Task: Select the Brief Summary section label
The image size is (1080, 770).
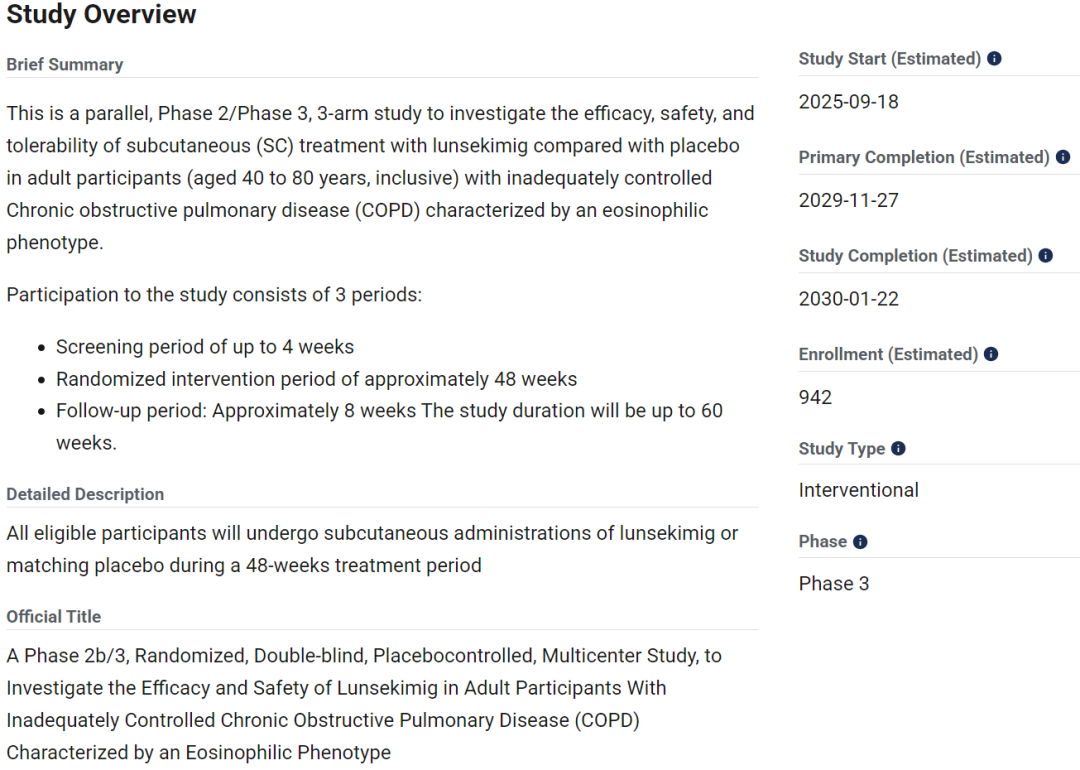Action: (x=65, y=65)
